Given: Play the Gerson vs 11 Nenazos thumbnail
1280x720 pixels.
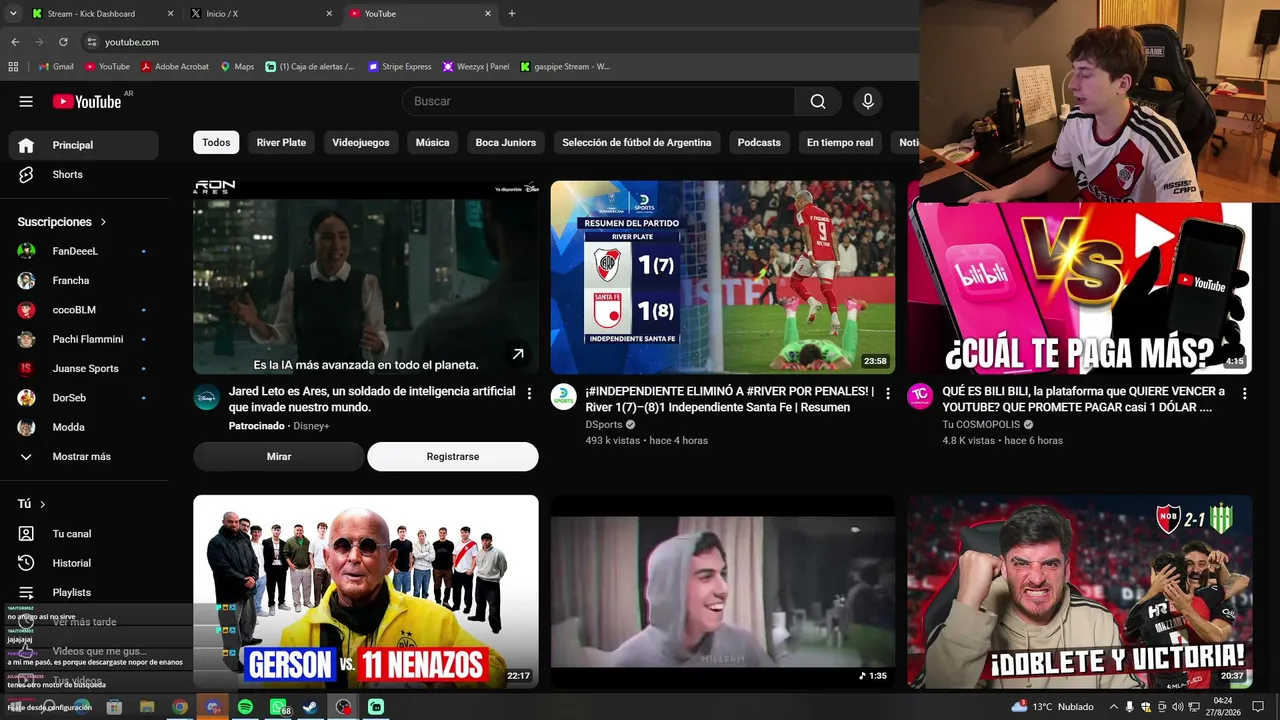Looking at the screenshot, I should (x=366, y=591).
